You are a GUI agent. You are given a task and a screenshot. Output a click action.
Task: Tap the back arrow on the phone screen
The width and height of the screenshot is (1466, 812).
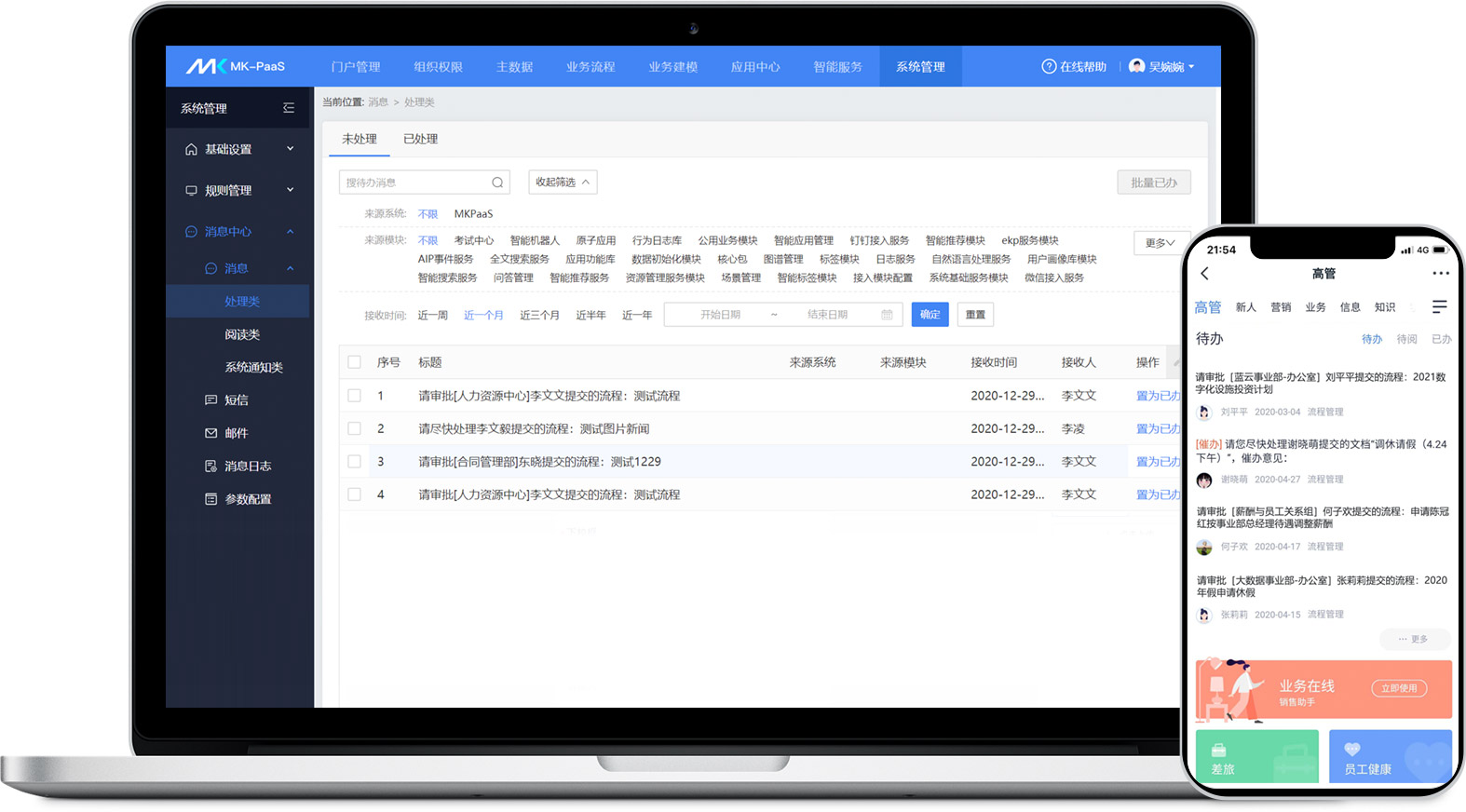click(1205, 274)
